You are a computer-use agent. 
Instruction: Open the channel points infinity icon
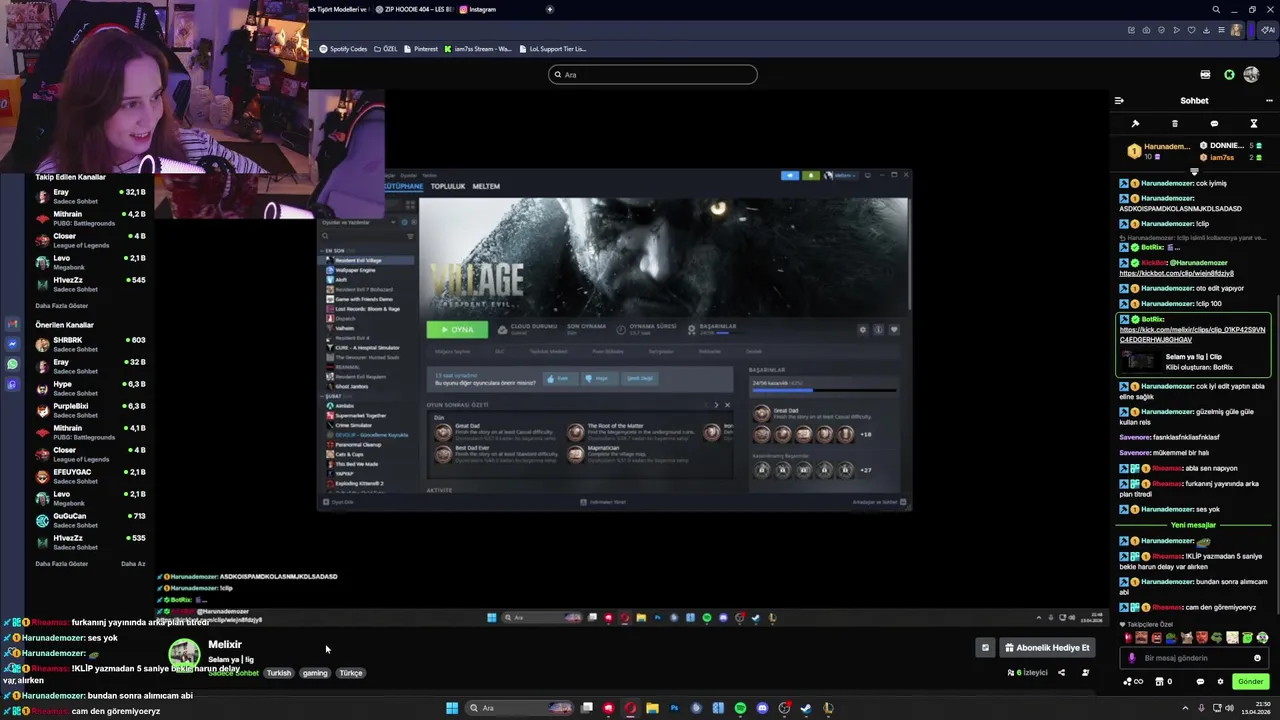[x=1132, y=682]
